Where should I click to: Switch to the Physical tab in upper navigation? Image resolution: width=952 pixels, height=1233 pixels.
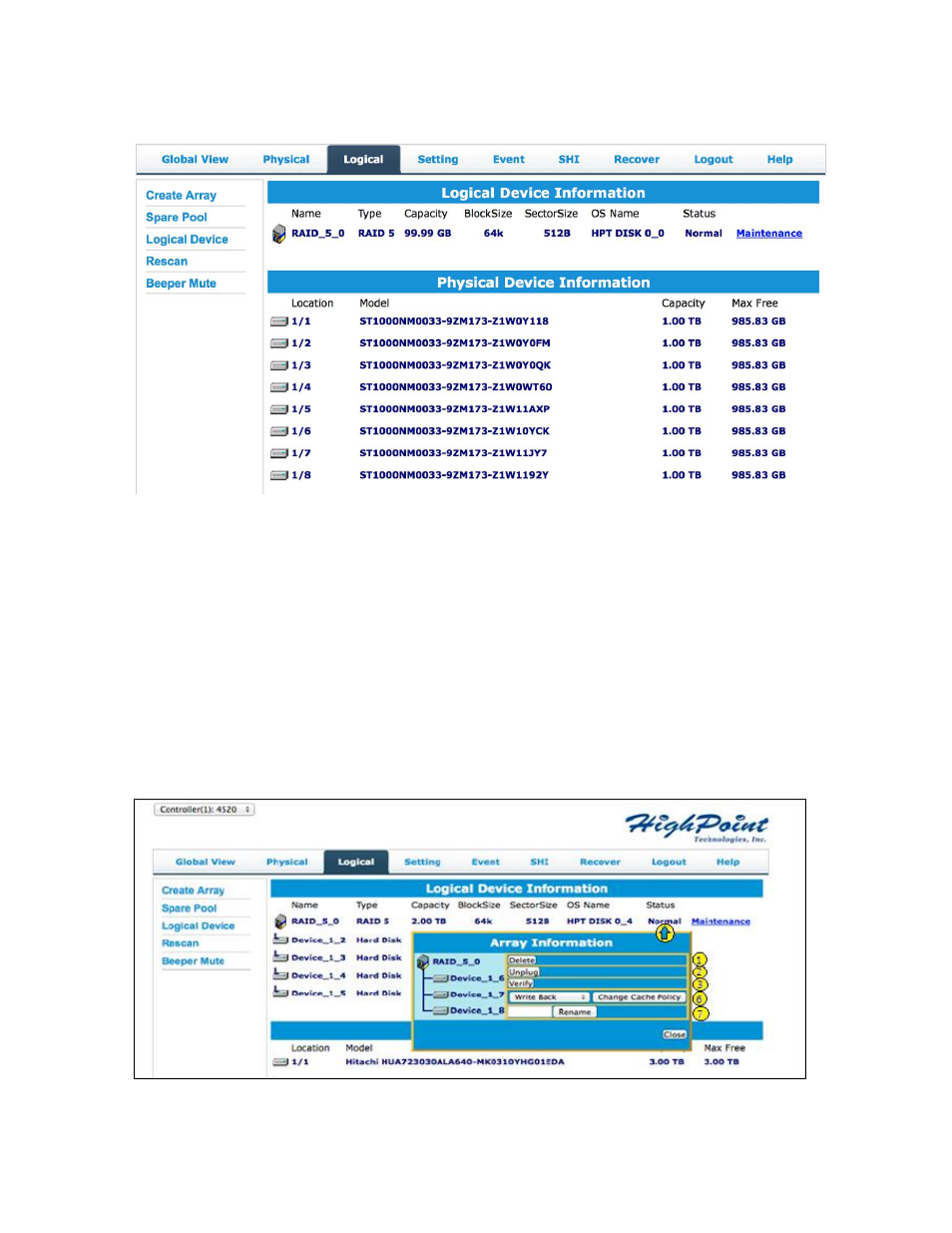point(286,160)
